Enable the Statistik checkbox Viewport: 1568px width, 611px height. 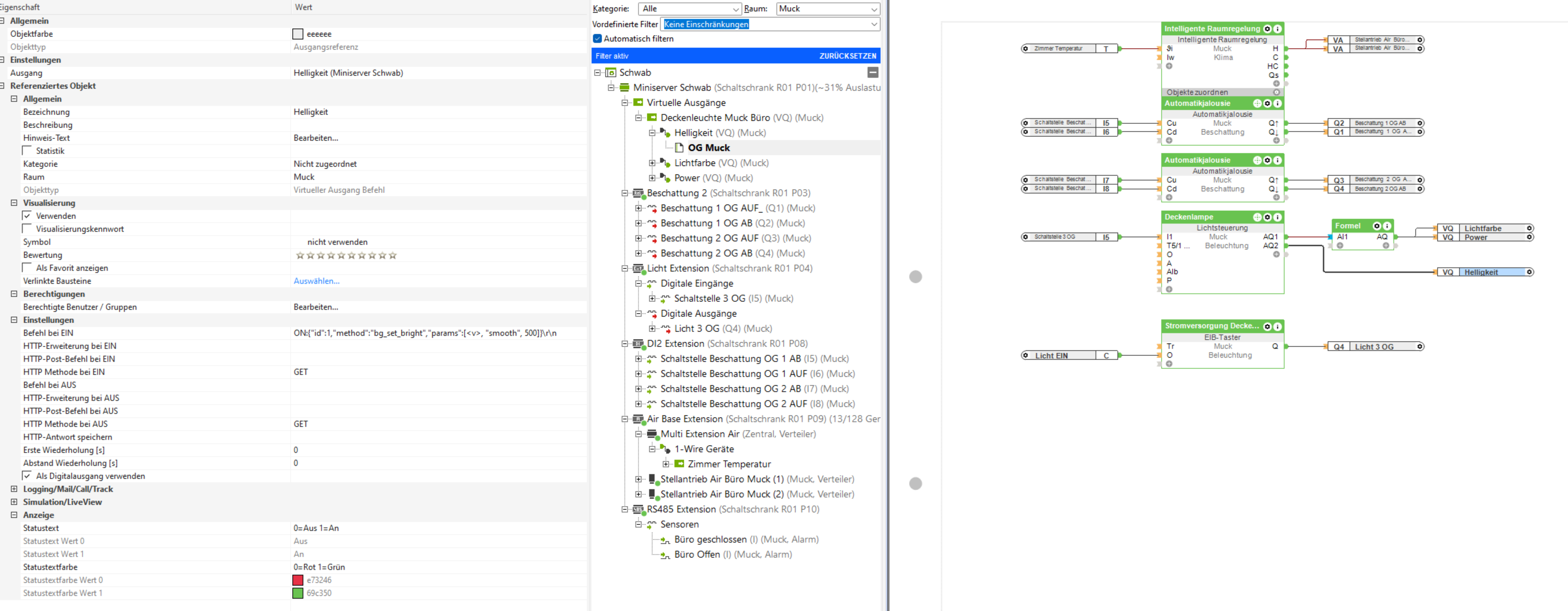point(27,150)
